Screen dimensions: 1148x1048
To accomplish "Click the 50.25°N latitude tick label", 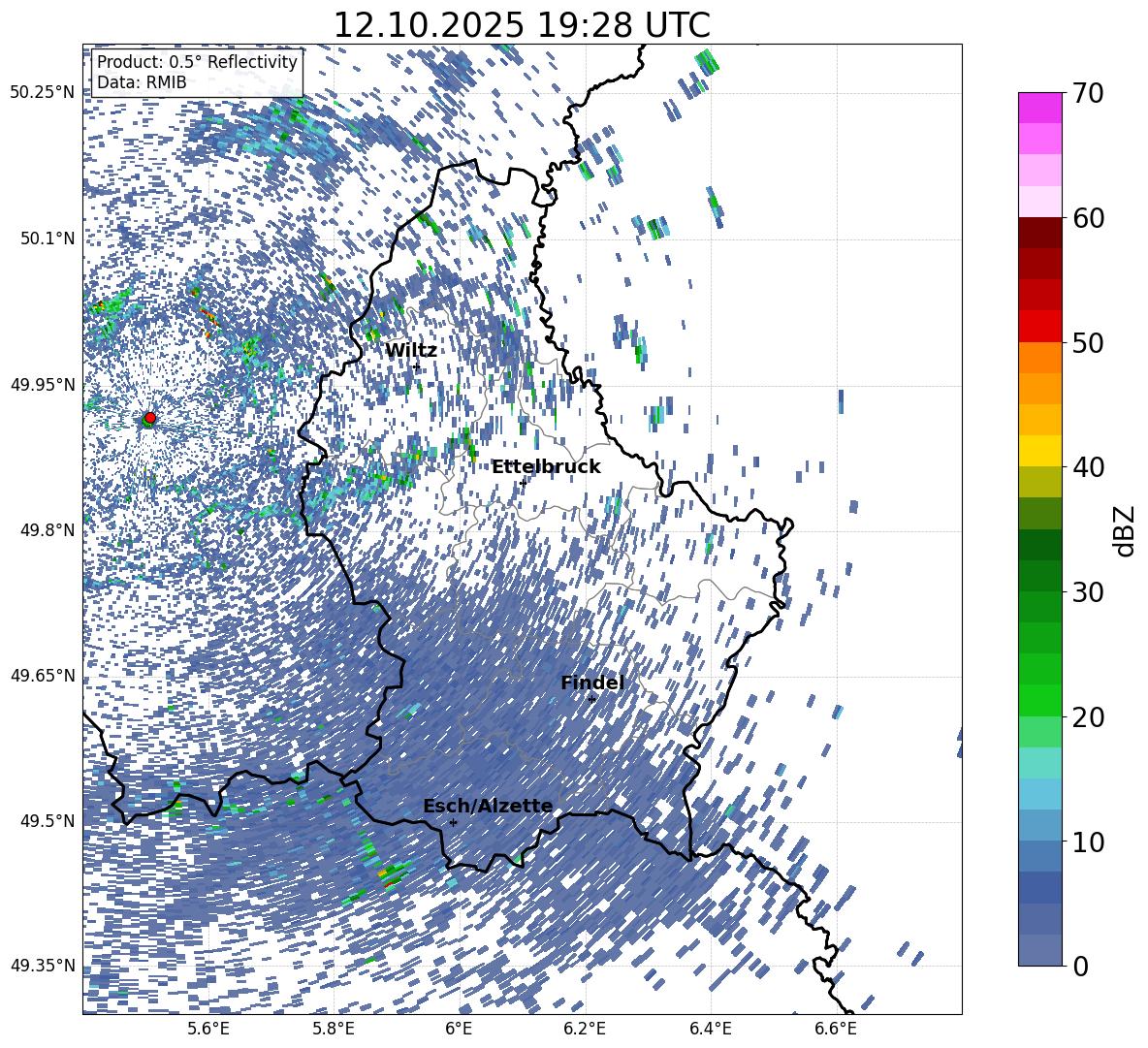I will pos(42,92).
